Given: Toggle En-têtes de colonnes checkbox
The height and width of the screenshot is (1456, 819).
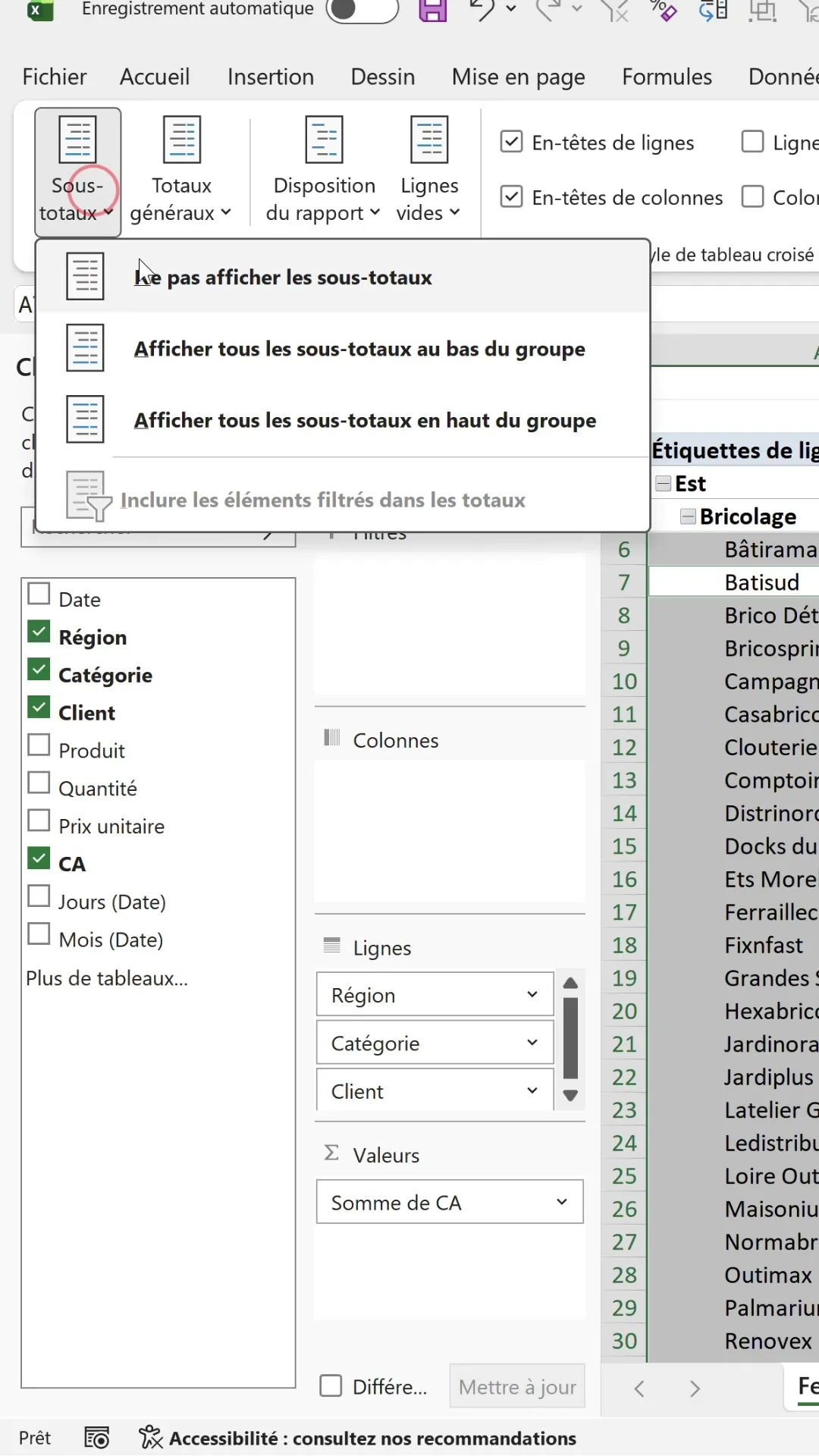Looking at the screenshot, I should point(512,196).
